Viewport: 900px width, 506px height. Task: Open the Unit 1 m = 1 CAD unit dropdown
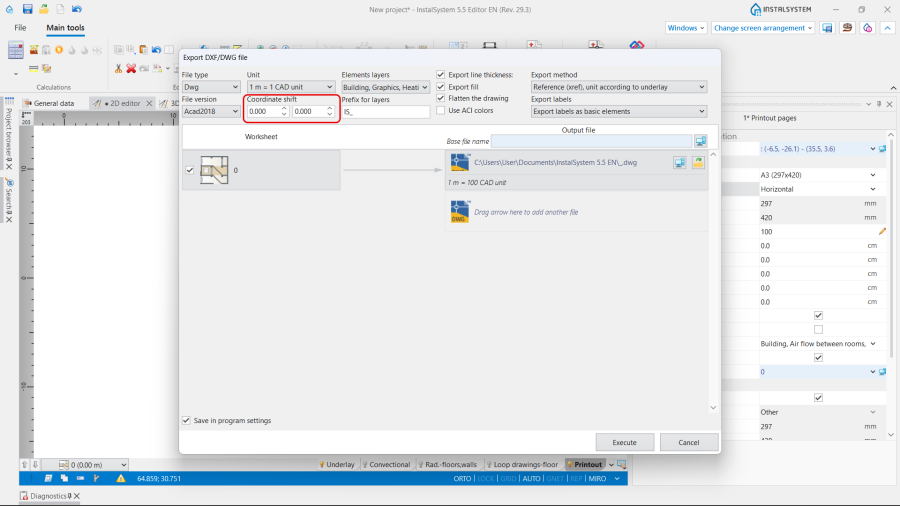[x=290, y=87]
